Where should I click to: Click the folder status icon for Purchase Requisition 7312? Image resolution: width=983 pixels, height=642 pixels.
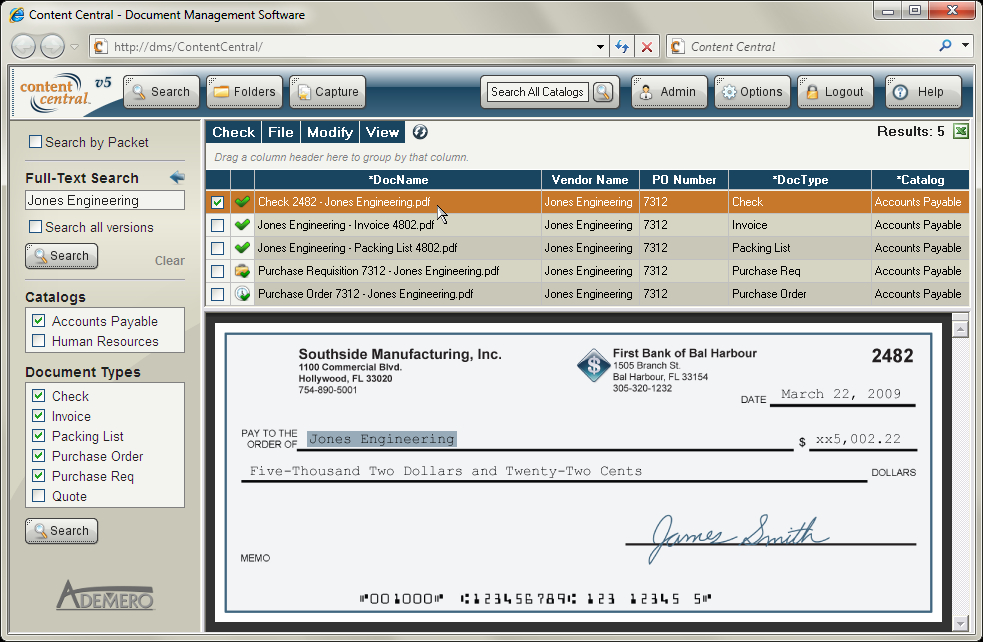pyautogui.click(x=242, y=271)
